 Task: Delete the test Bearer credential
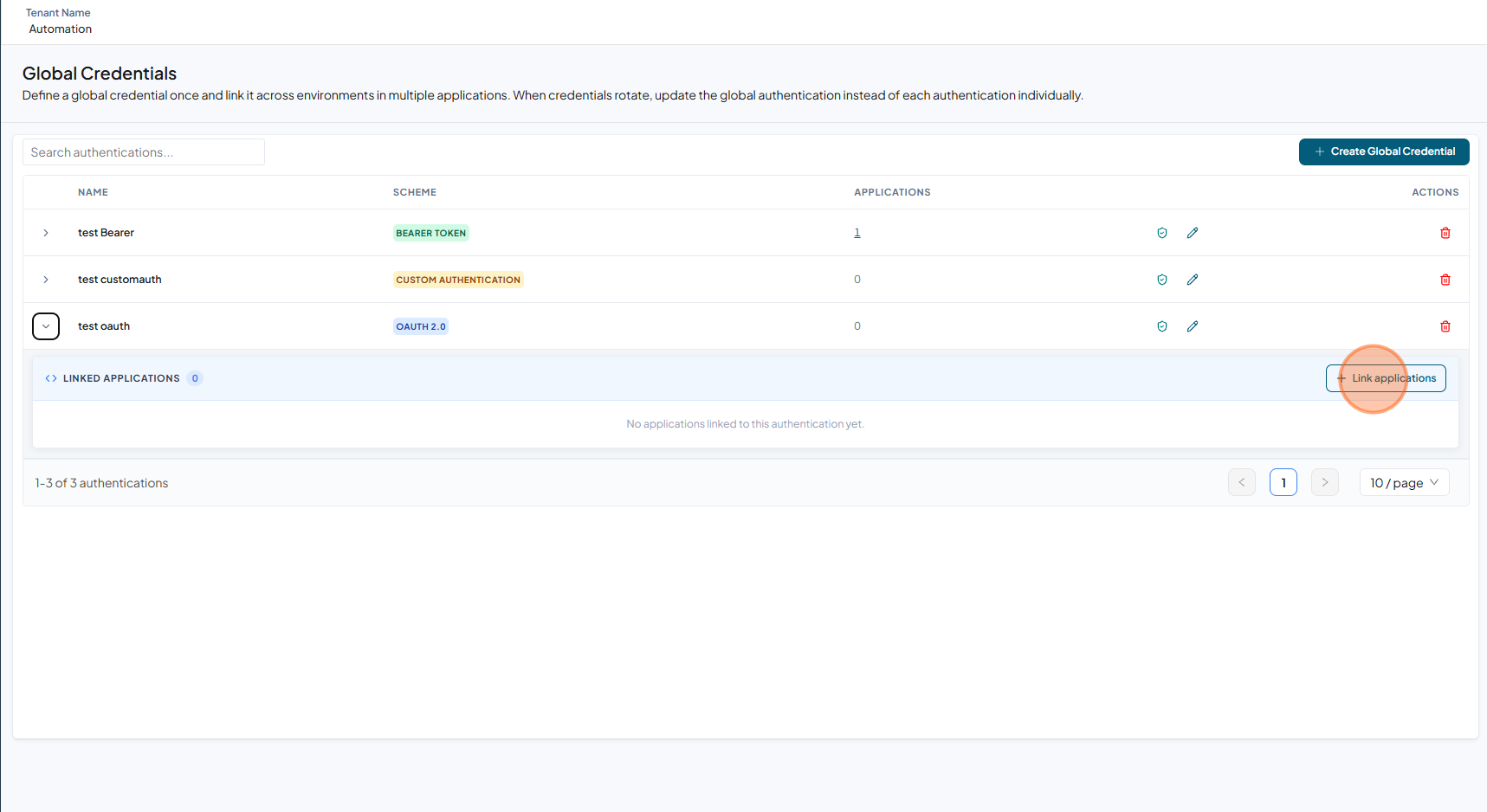point(1445,233)
